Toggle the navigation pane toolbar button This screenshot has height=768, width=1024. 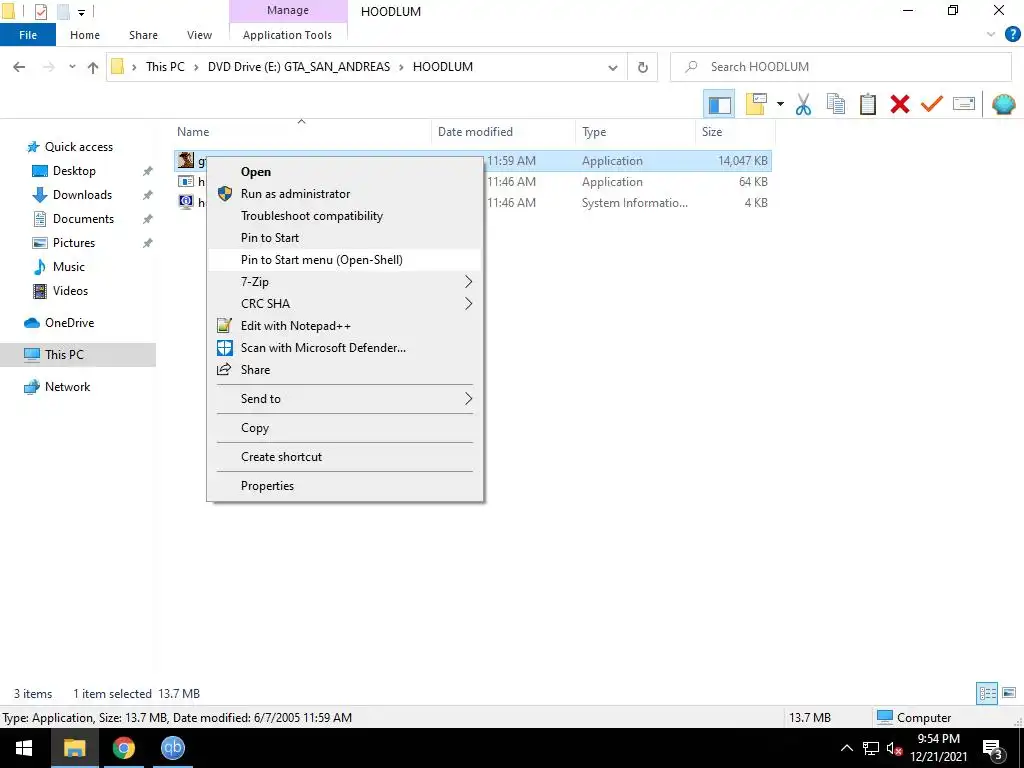[719, 104]
